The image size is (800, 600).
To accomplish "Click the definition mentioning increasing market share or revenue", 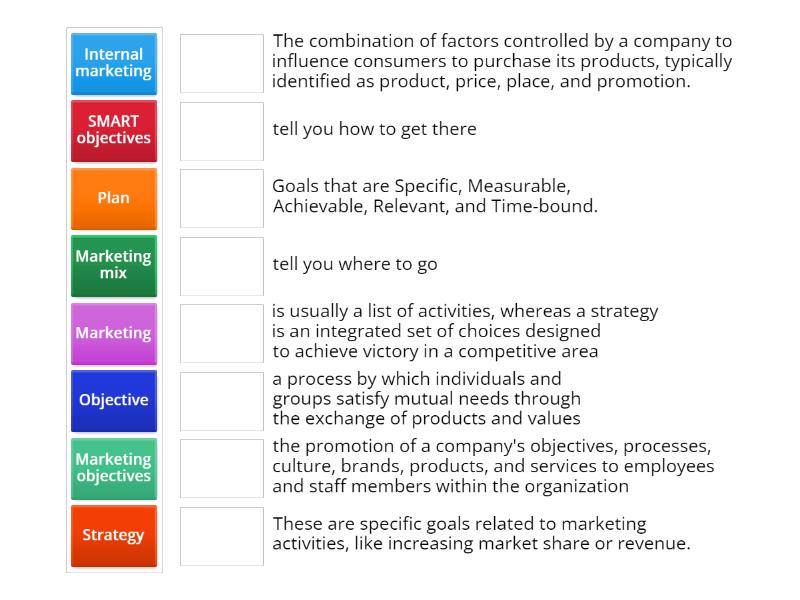I will [x=460, y=532].
